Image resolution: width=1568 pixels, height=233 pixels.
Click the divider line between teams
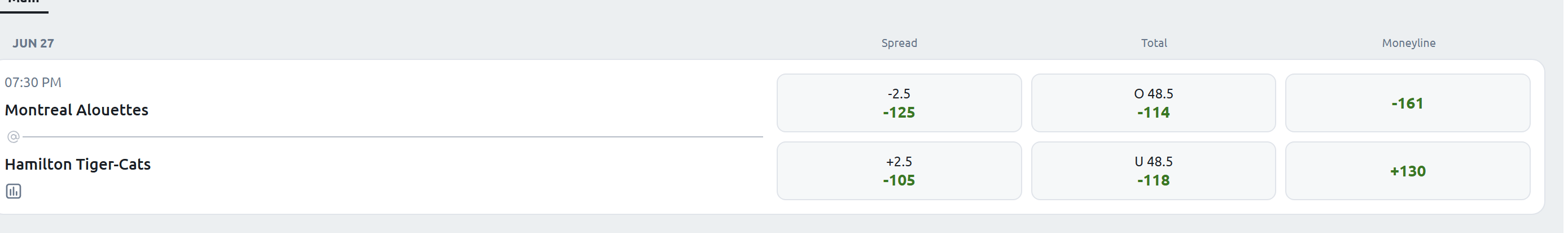point(393,137)
